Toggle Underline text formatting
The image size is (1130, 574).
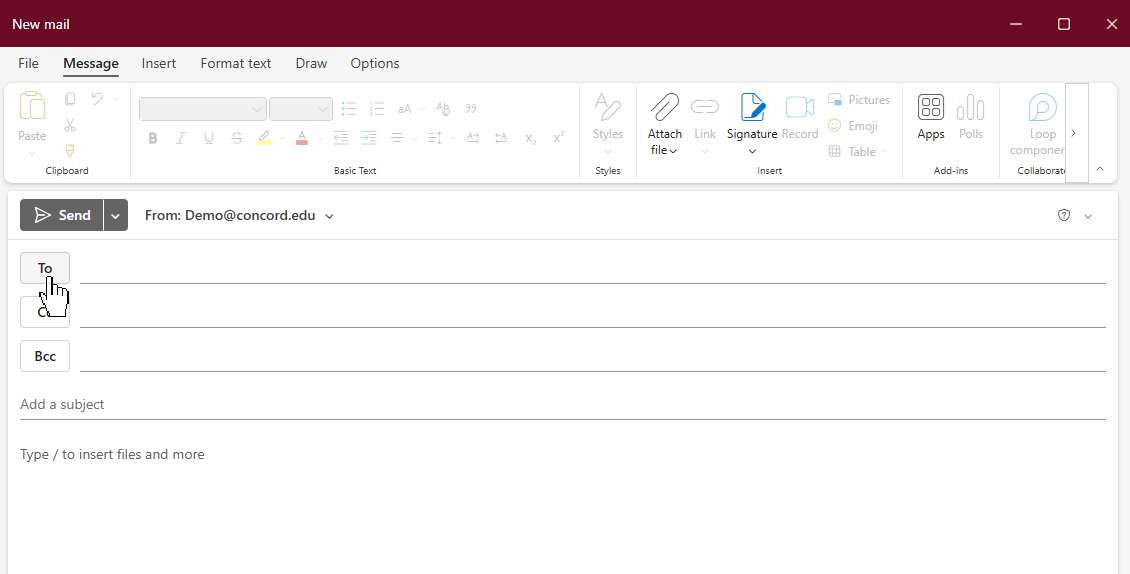208,138
